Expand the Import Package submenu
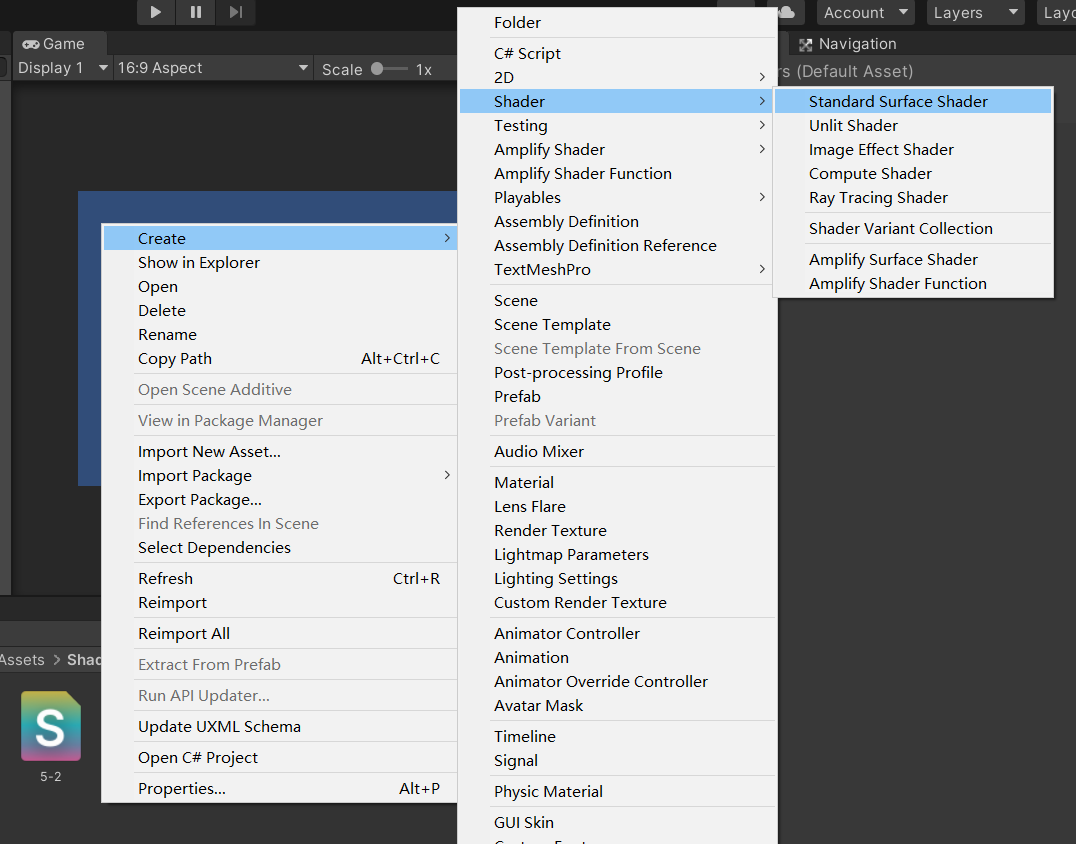 [x=280, y=476]
